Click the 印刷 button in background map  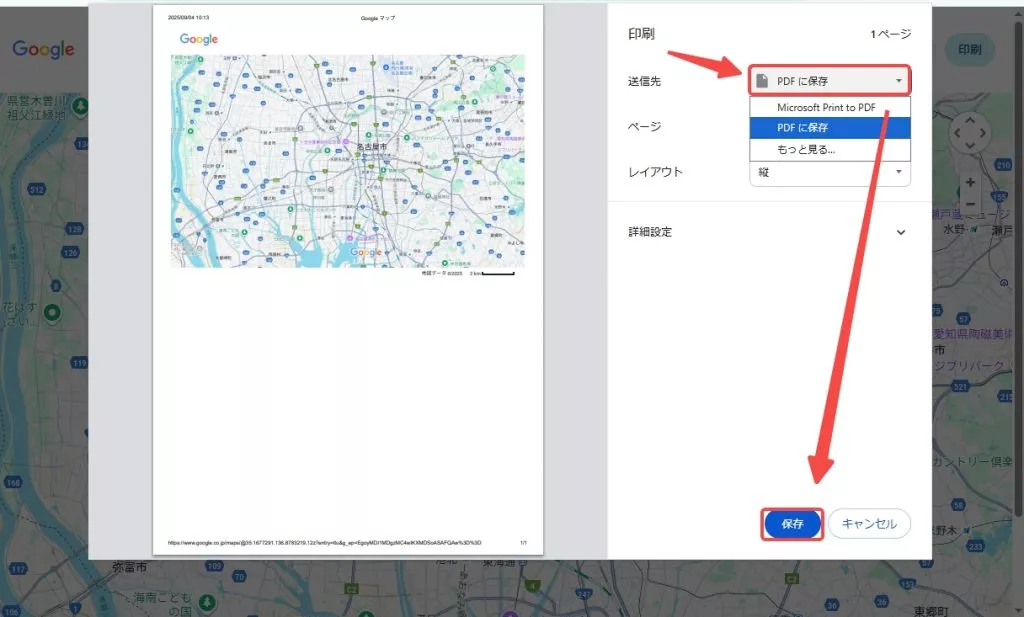[x=970, y=50]
